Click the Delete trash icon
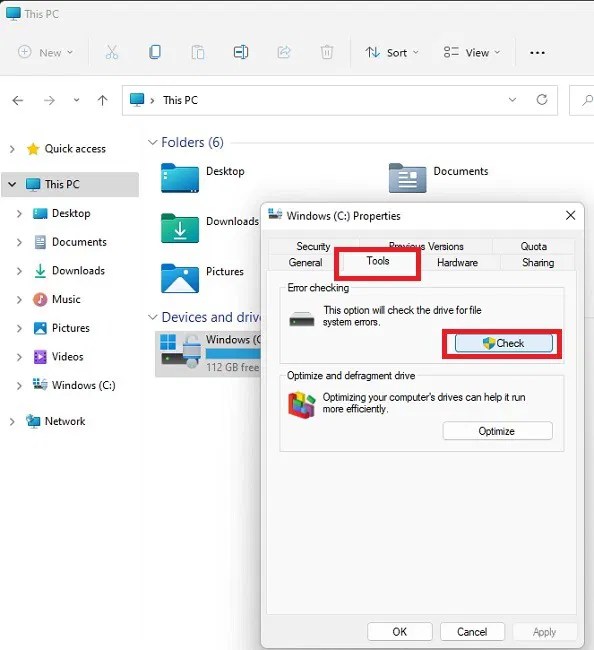The height and width of the screenshot is (650, 594). coord(327,52)
